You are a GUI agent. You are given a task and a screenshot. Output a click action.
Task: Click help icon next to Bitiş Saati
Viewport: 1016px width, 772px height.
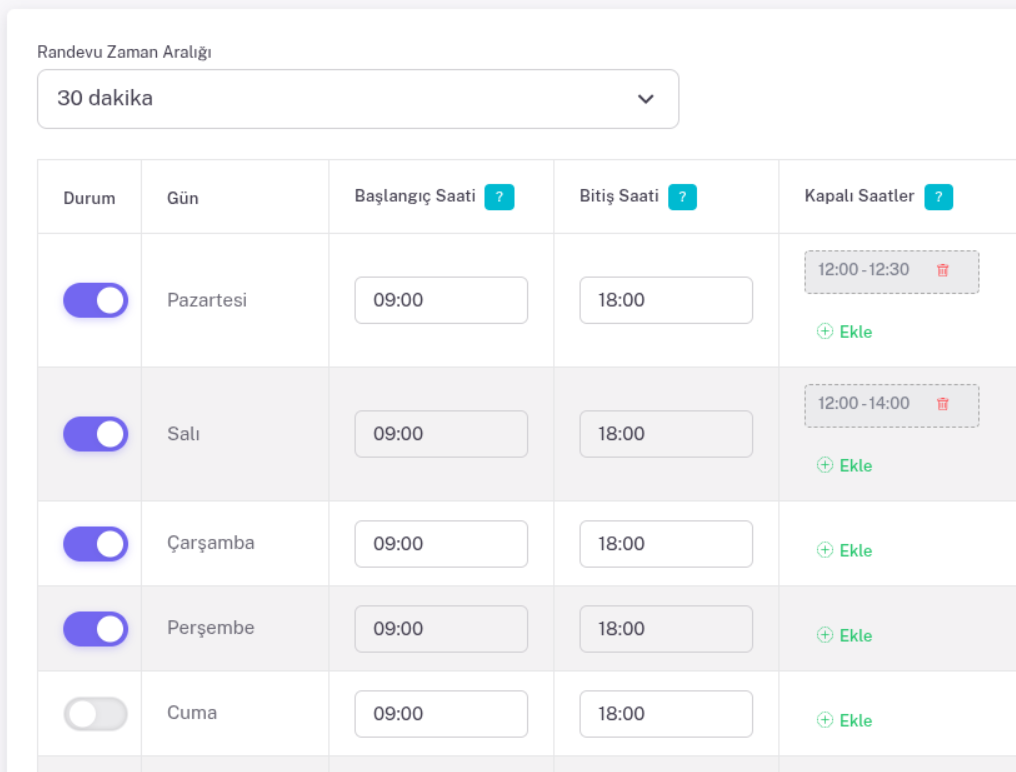682,198
